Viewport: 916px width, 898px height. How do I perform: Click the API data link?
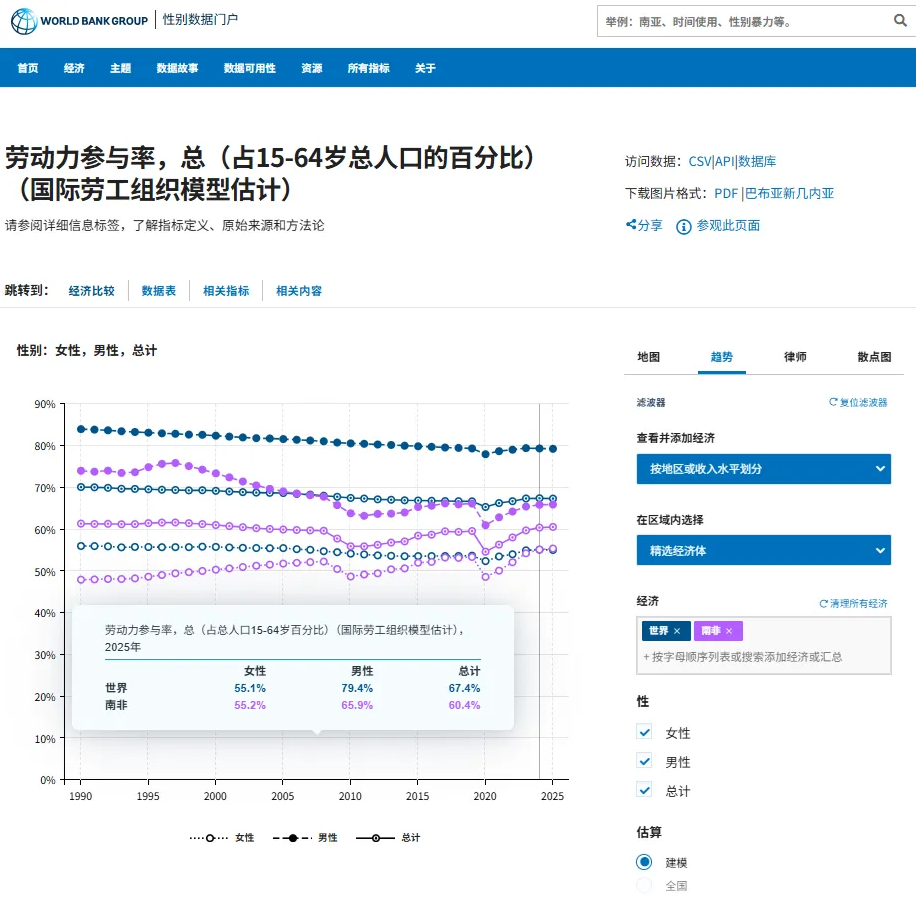(724, 161)
